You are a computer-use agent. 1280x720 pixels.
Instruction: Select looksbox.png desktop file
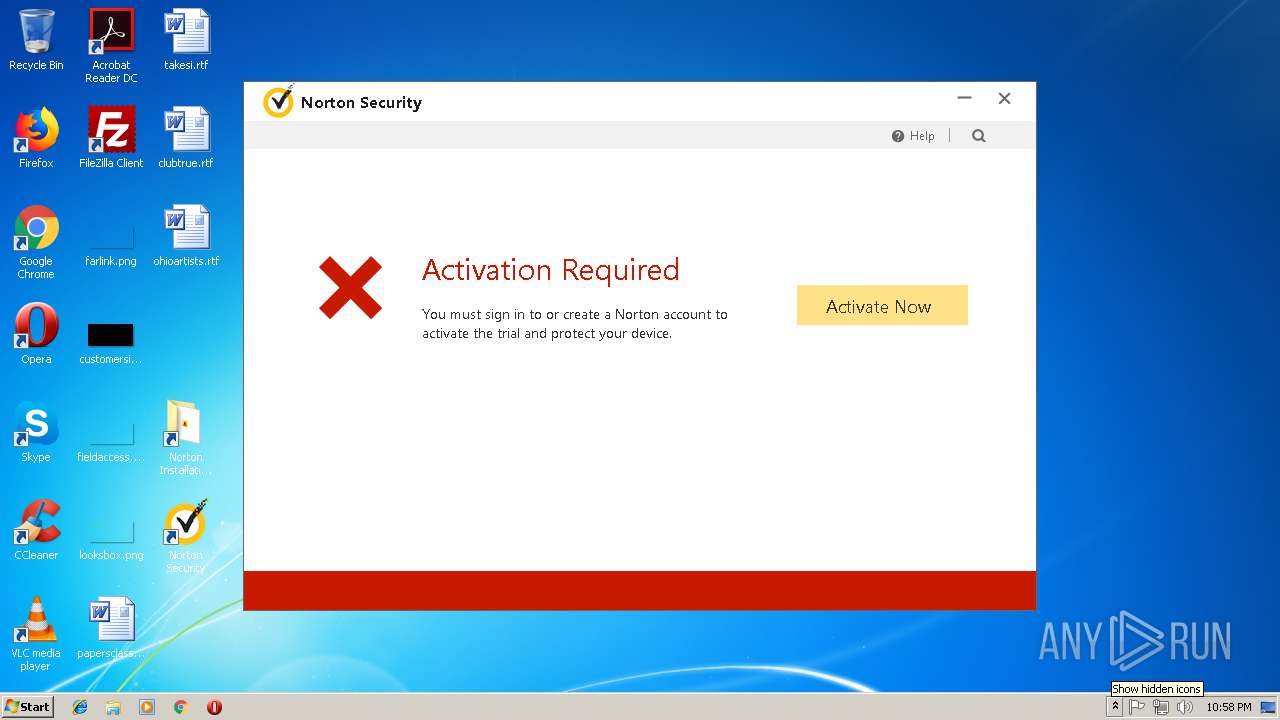tap(111, 540)
